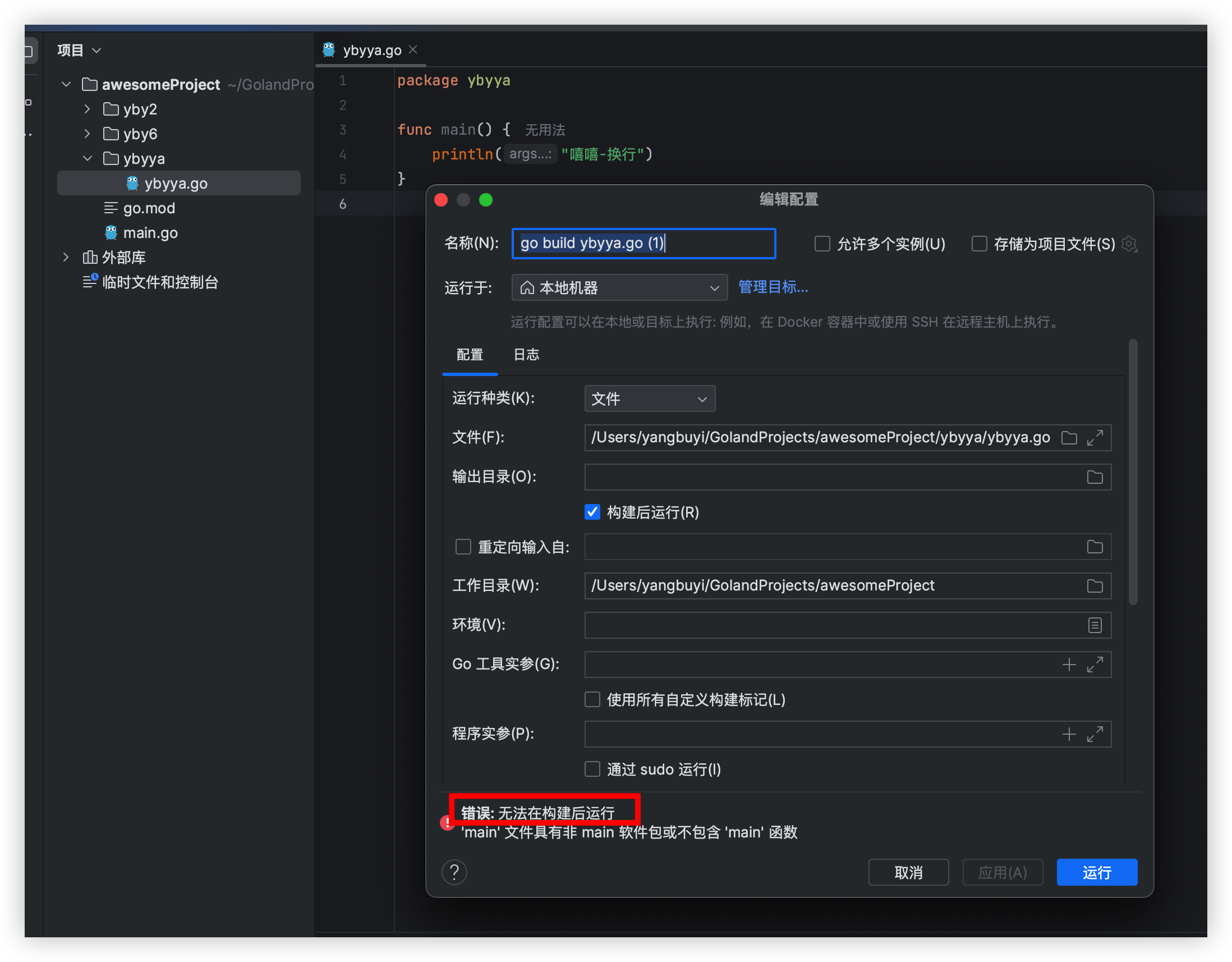Click the 取消 button
Screen dimensions: 1232x962
(908, 873)
